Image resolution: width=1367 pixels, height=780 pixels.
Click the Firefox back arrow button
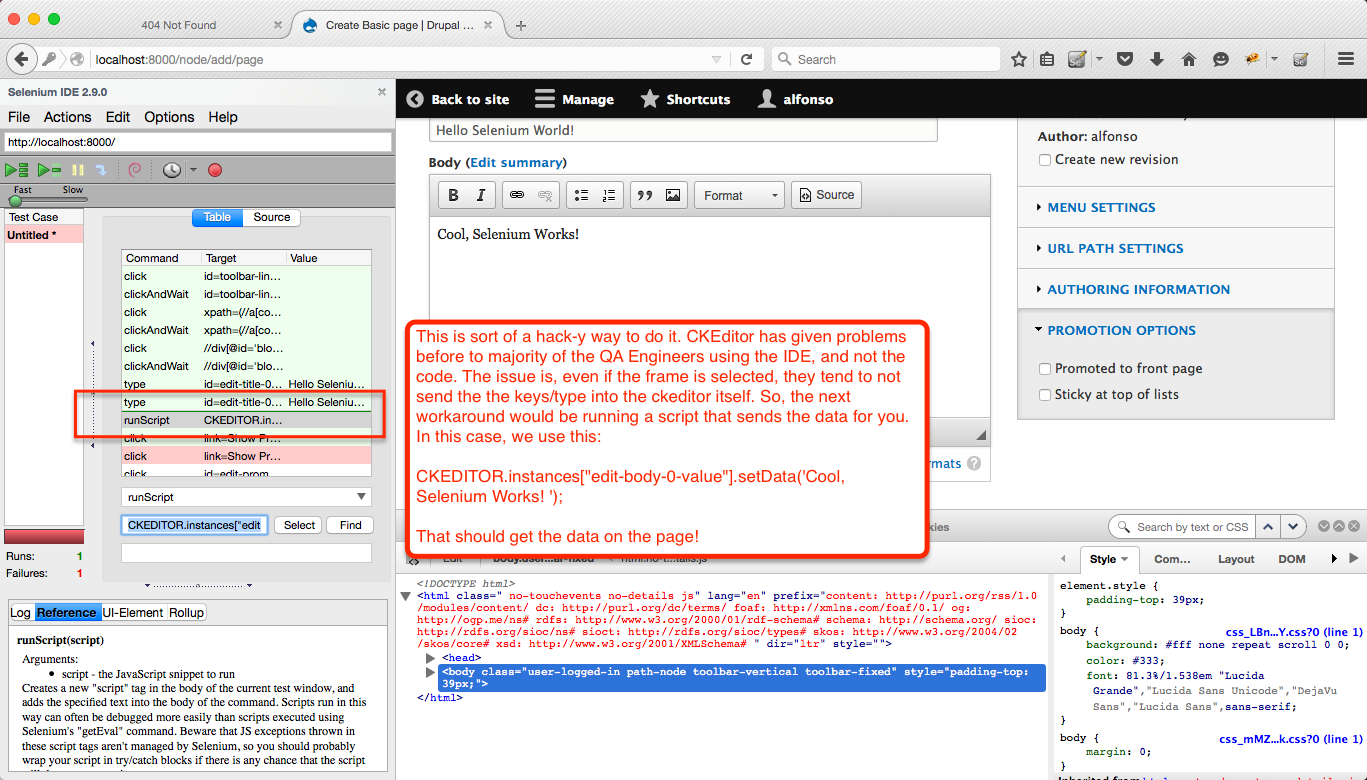pyautogui.click(x=22, y=59)
